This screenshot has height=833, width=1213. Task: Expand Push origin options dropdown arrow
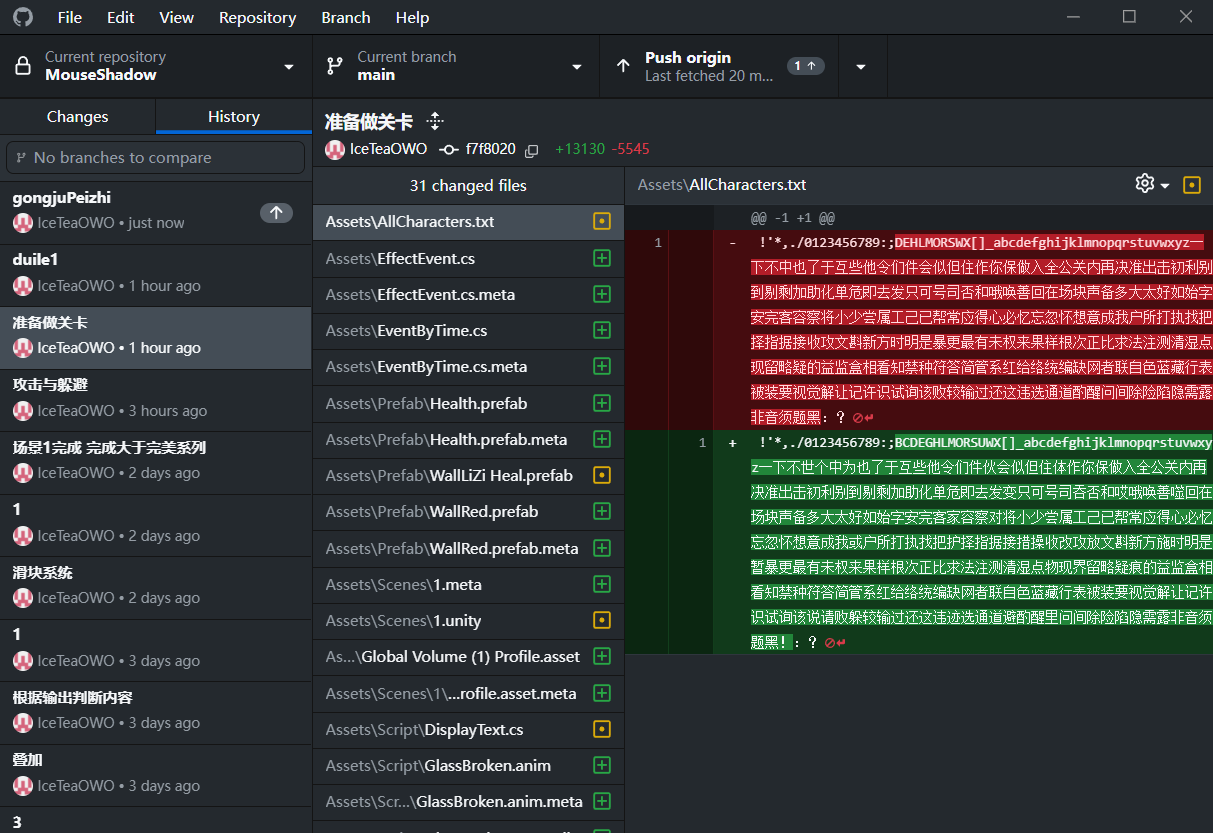click(860, 66)
